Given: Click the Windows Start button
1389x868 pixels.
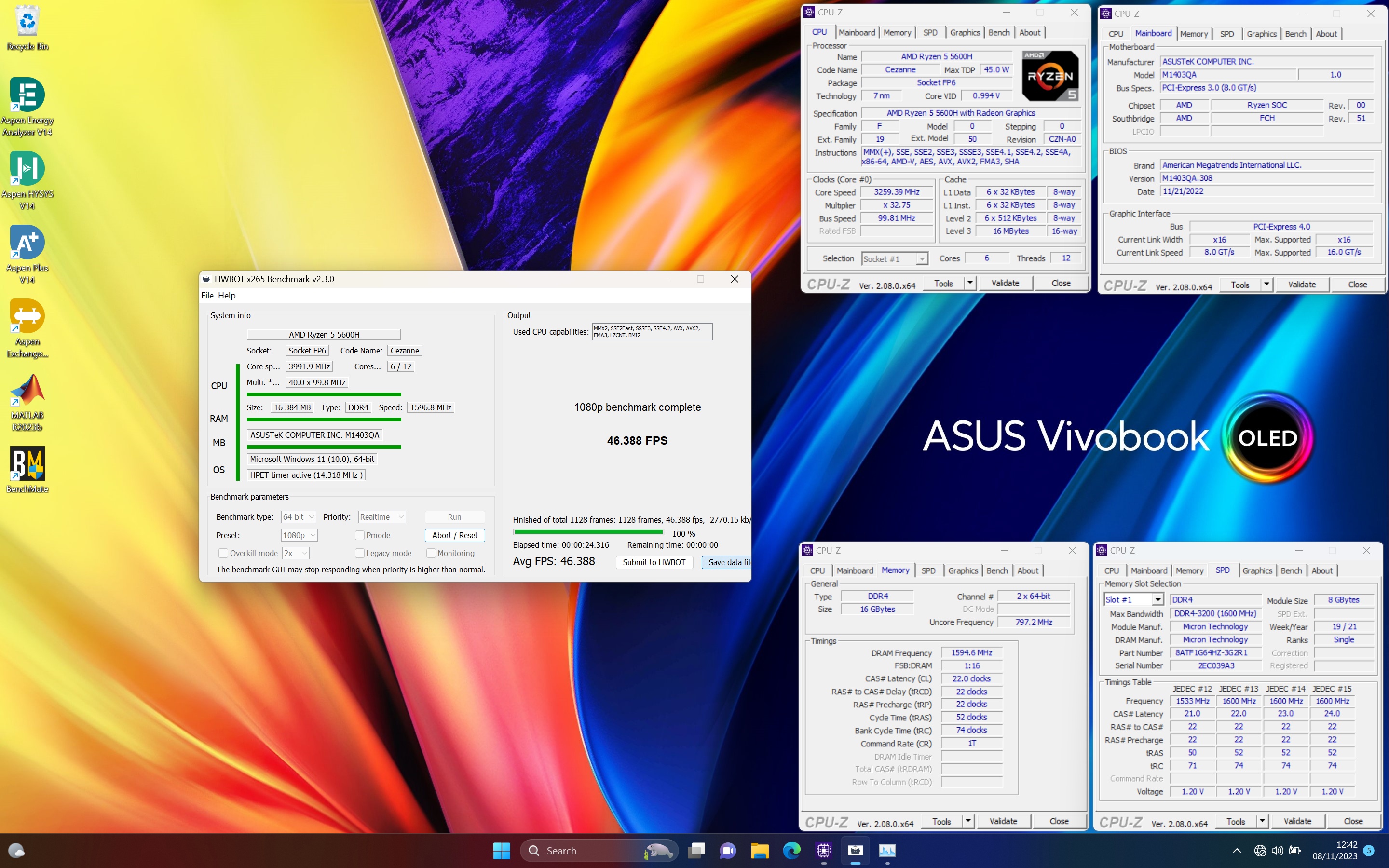Looking at the screenshot, I should click(501, 850).
